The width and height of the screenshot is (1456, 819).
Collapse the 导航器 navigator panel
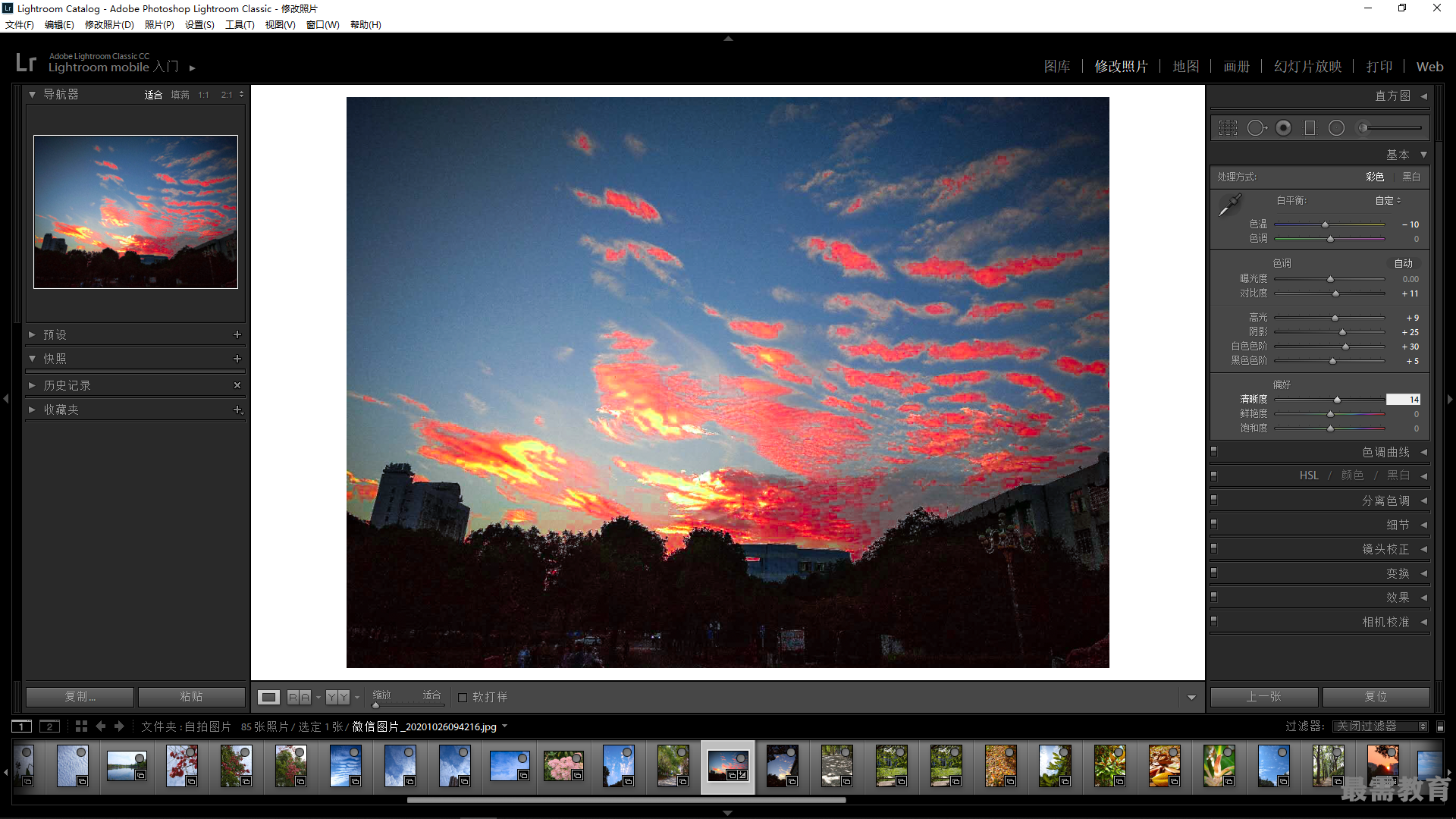[33, 95]
